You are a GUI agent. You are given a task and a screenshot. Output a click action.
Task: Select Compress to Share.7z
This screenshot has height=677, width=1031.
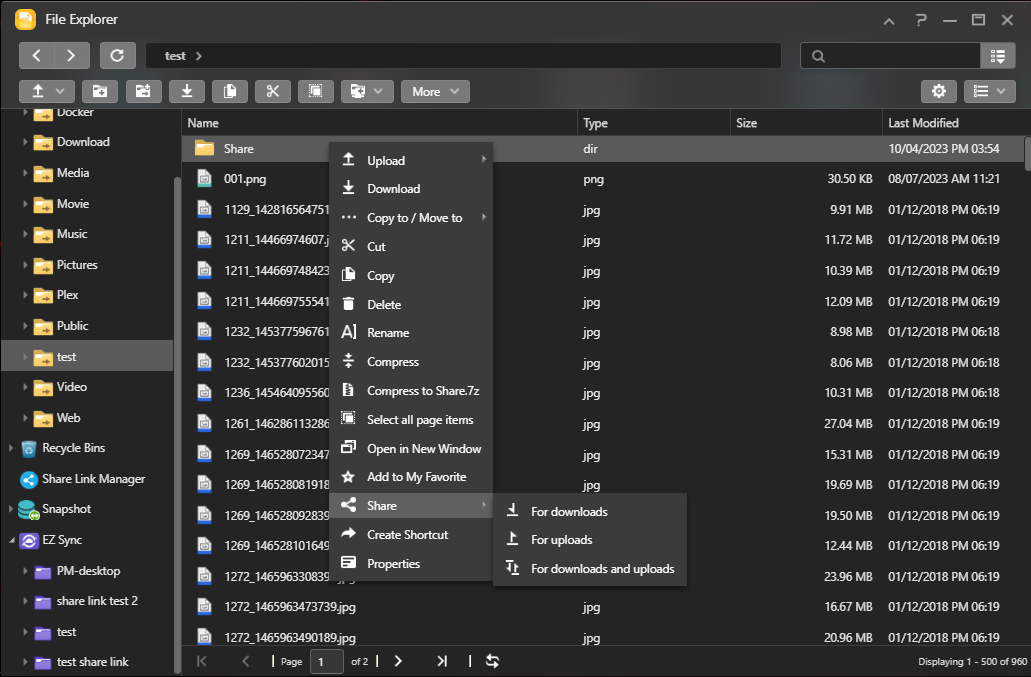pyautogui.click(x=411, y=390)
